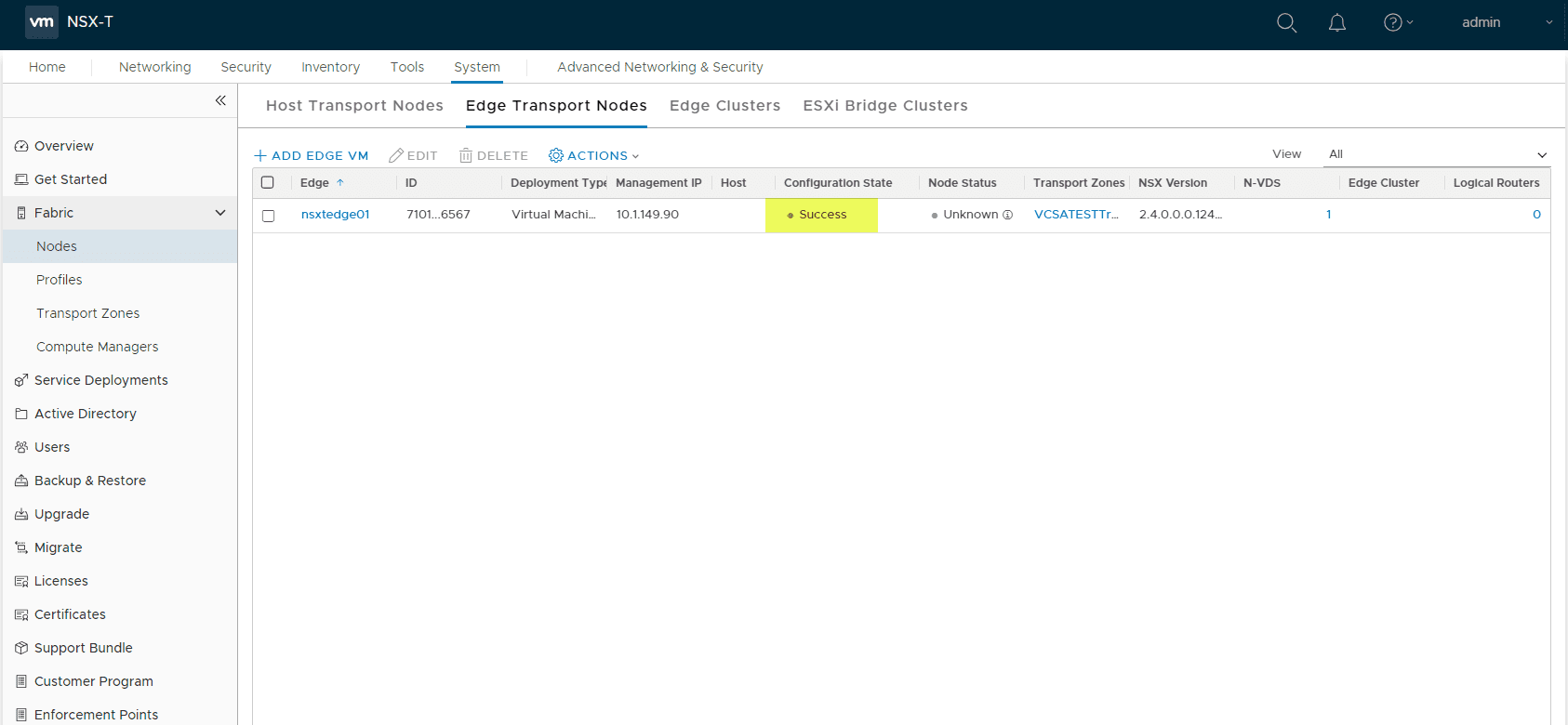Click the Actions gear icon

click(x=556, y=155)
